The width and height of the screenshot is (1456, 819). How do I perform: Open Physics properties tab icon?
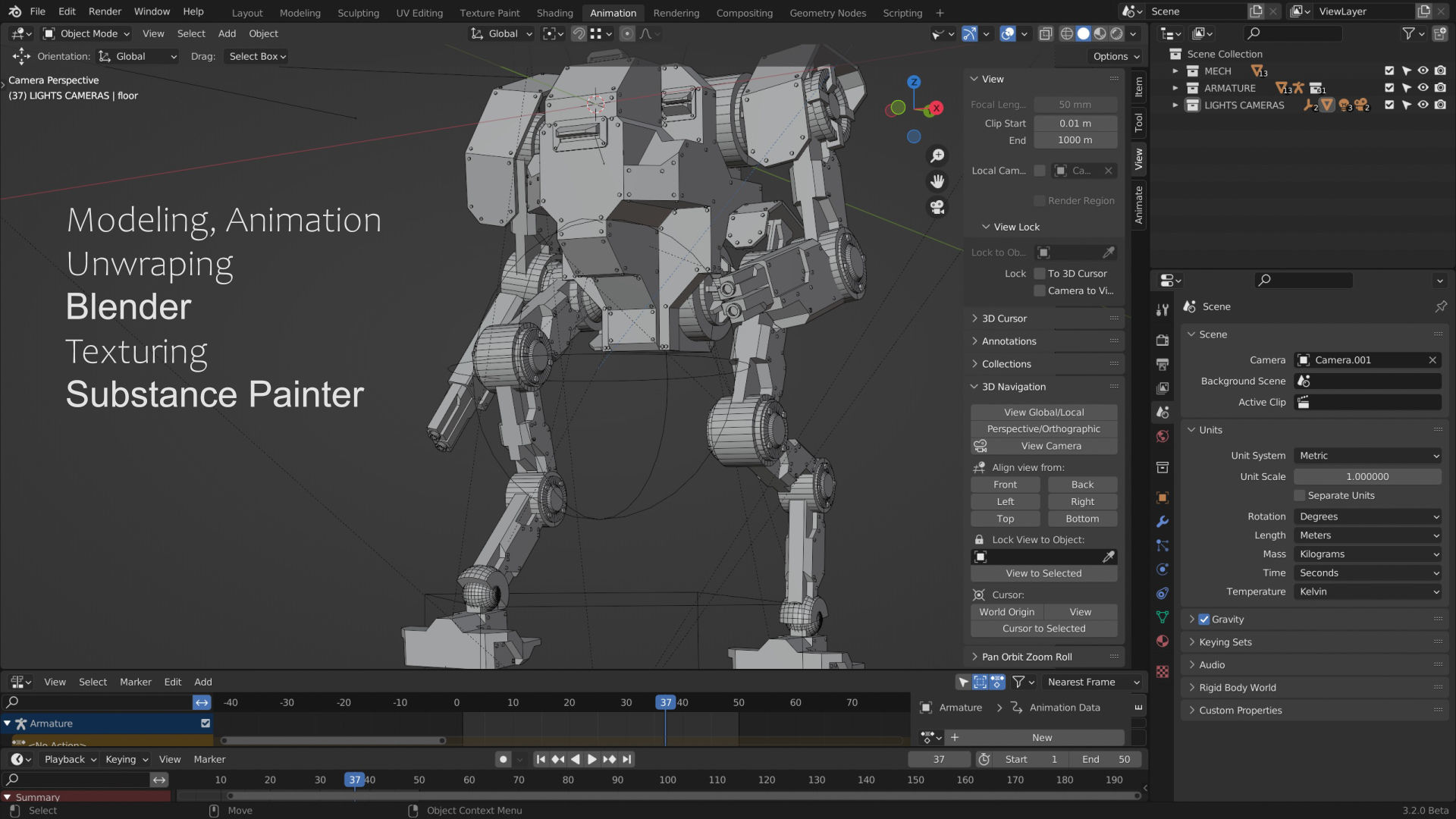(x=1162, y=570)
